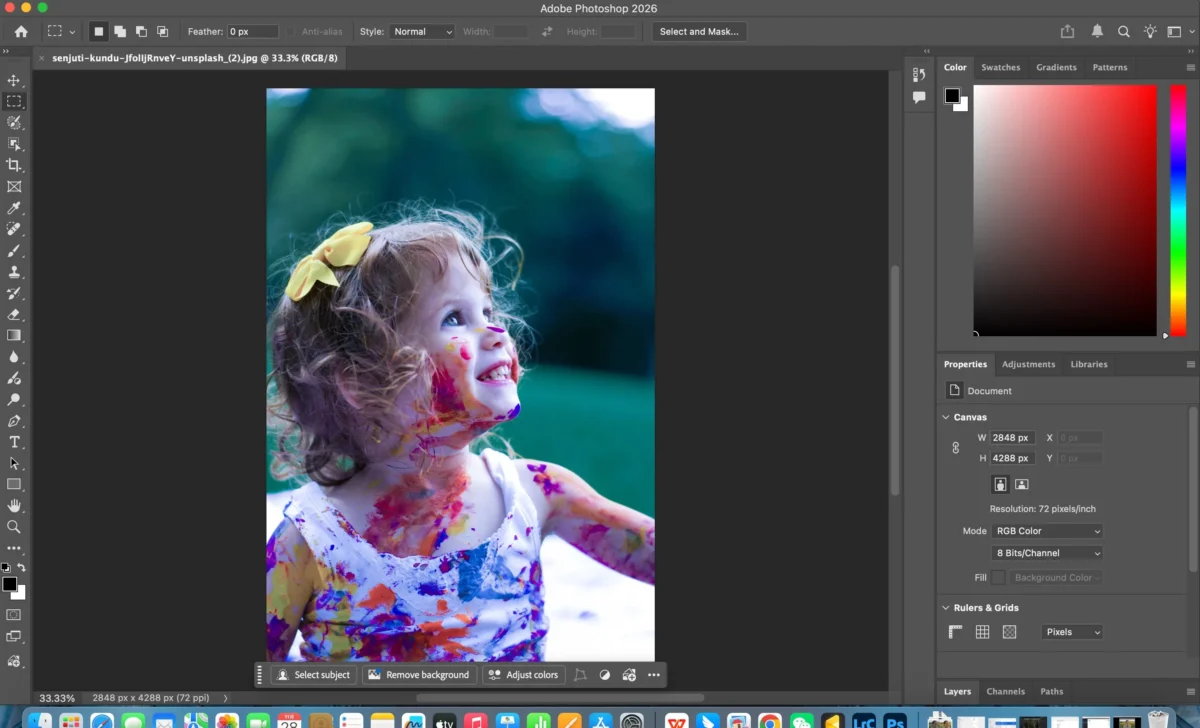This screenshot has width=1200, height=728.
Task: Link the canvas width and height values
Action: pos(955,447)
